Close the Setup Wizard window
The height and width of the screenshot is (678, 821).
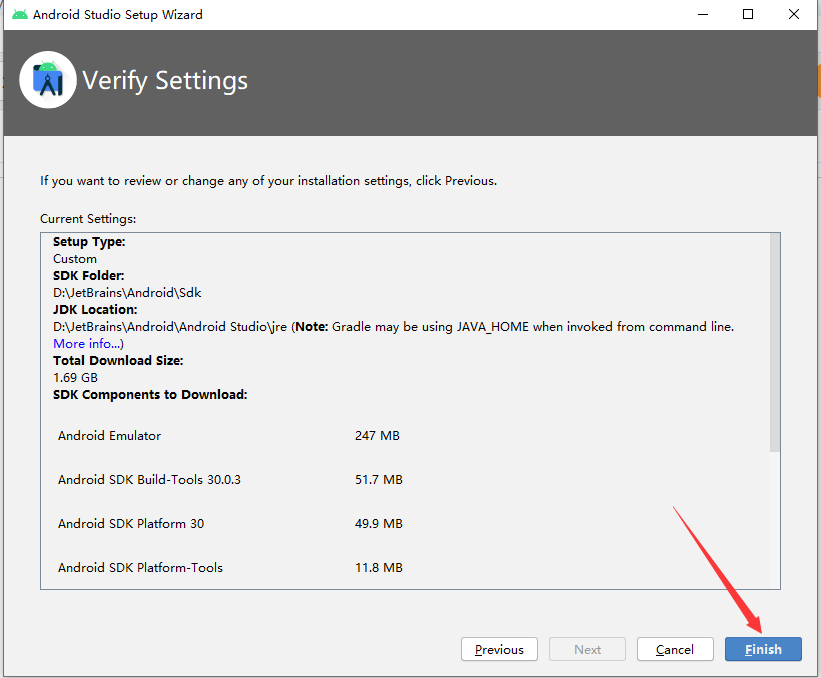[x=794, y=14]
